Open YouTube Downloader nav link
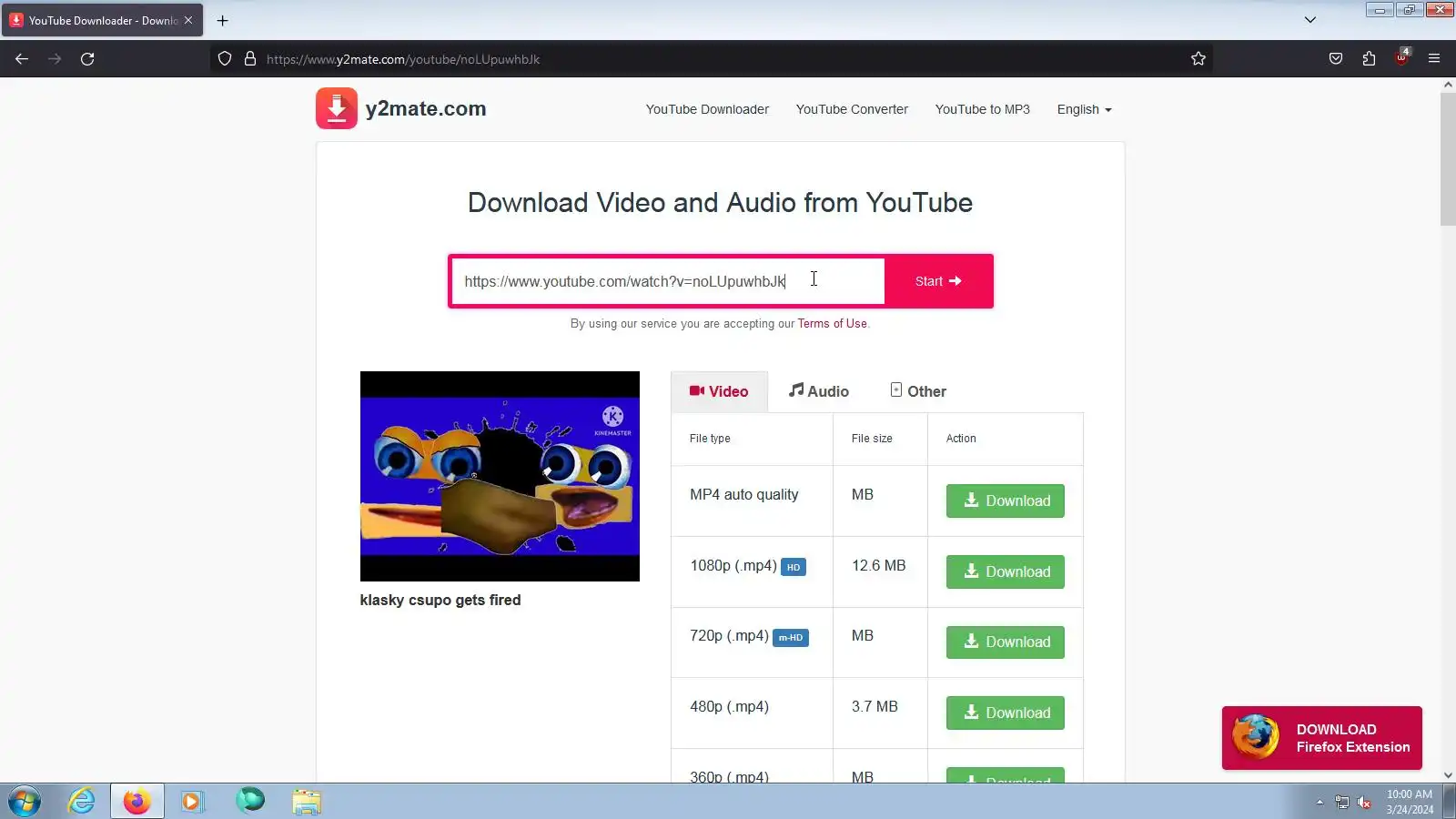The image size is (1456, 819). (707, 109)
